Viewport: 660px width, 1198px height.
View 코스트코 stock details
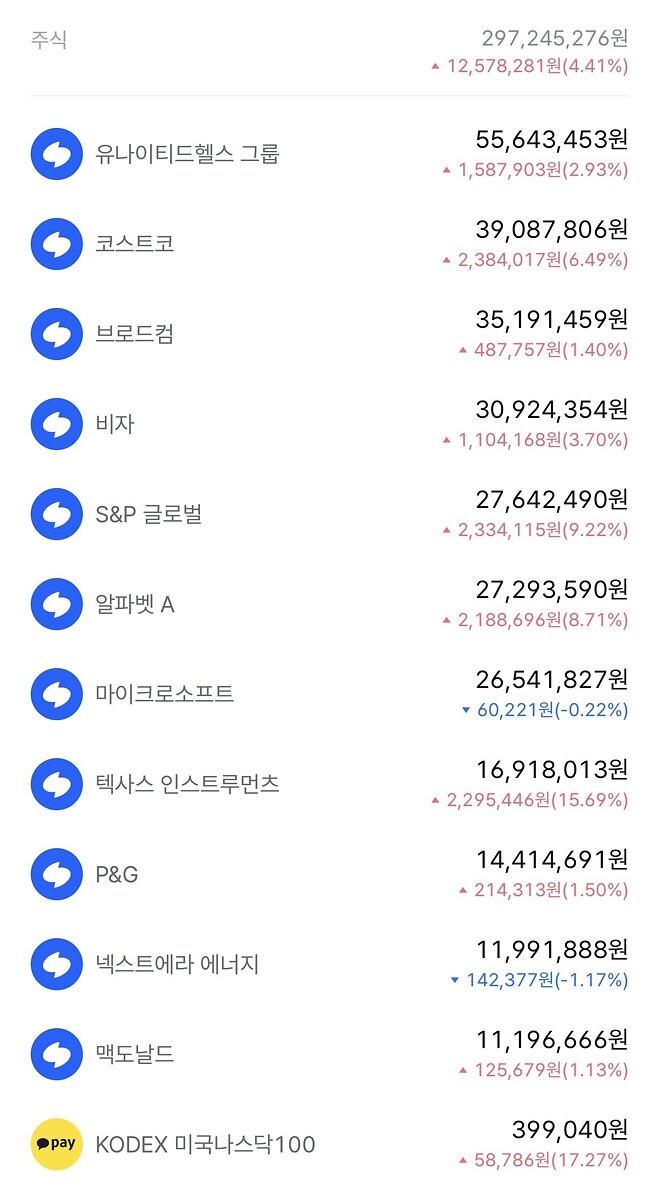tap(330, 243)
